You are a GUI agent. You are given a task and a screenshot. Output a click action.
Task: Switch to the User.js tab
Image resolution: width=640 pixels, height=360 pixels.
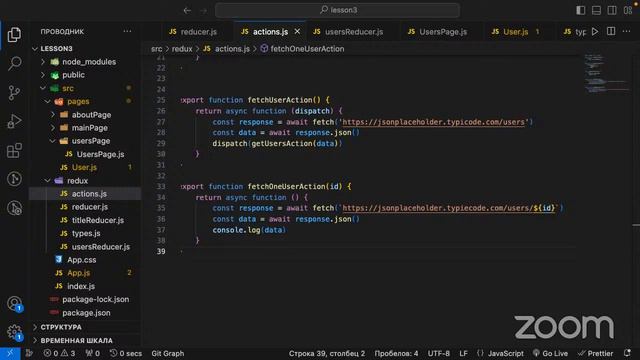tap(516, 31)
